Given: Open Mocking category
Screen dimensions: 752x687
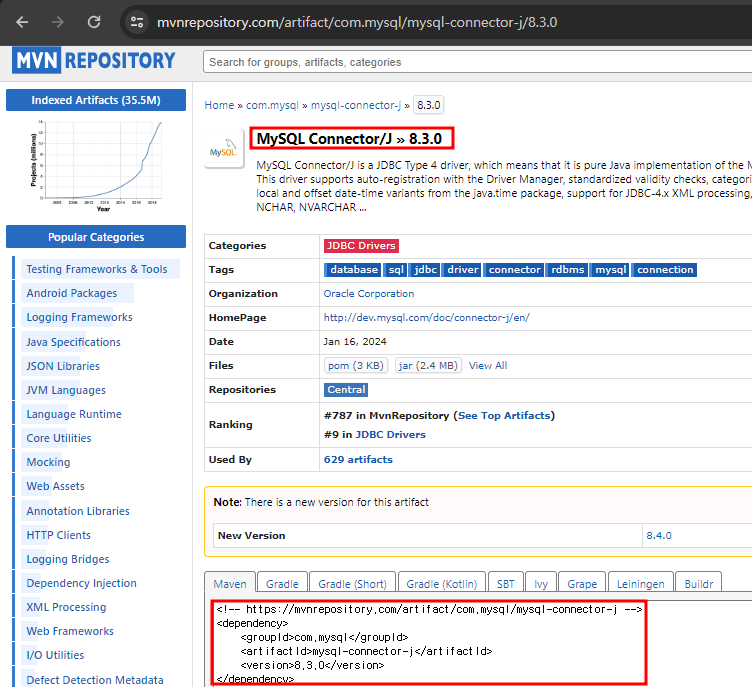Looking at the screenshot, I should point(48,462).
